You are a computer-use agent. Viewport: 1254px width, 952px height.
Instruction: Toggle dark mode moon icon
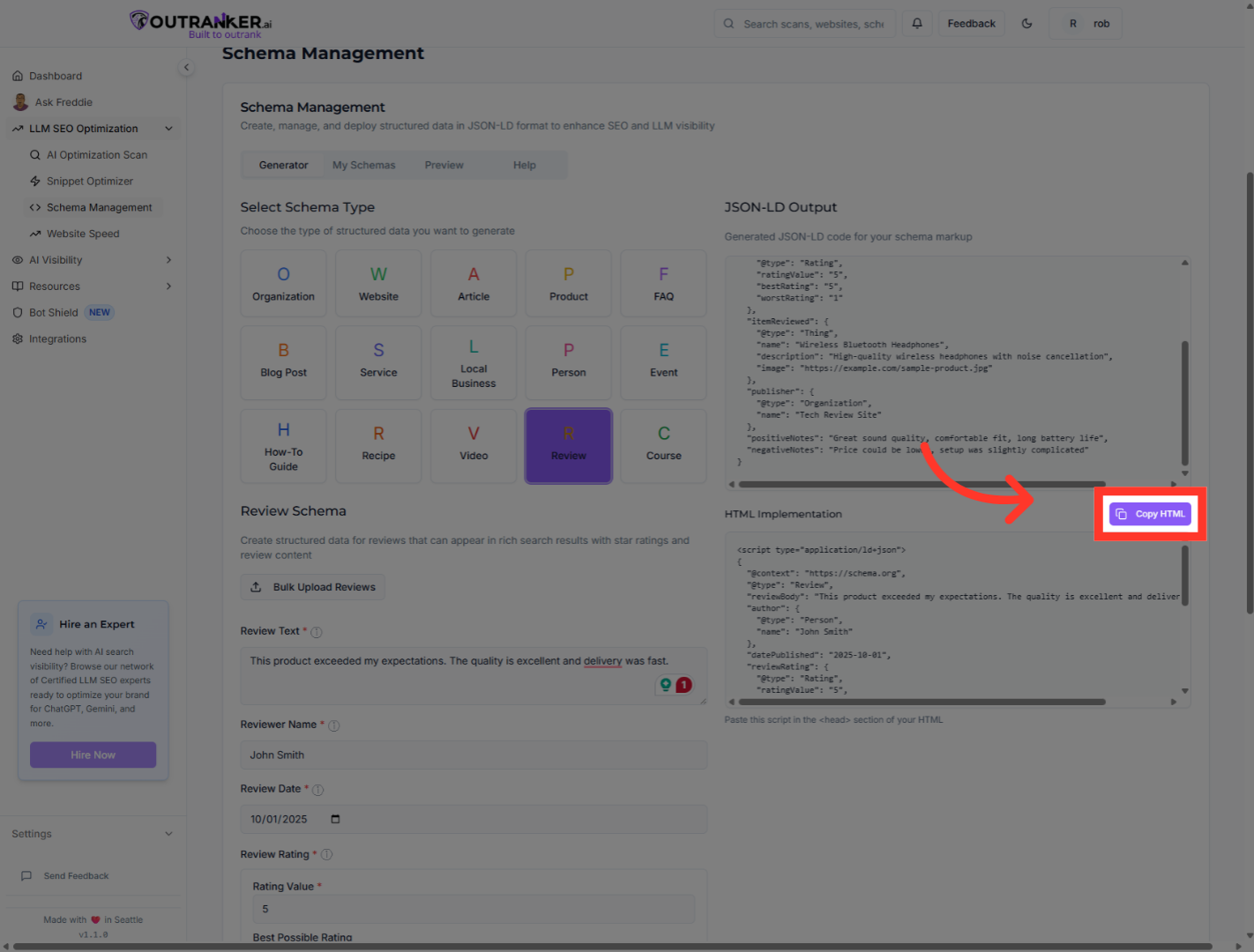coord(1026,24)
